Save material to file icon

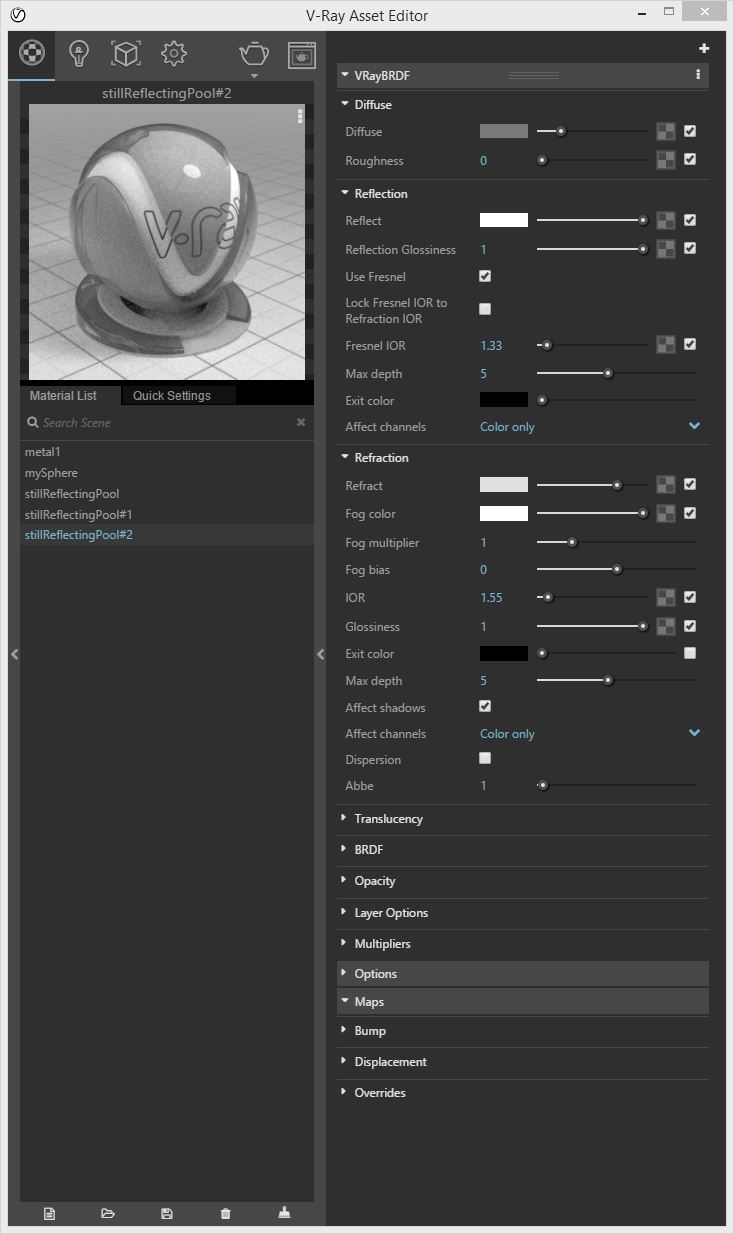167,1213
